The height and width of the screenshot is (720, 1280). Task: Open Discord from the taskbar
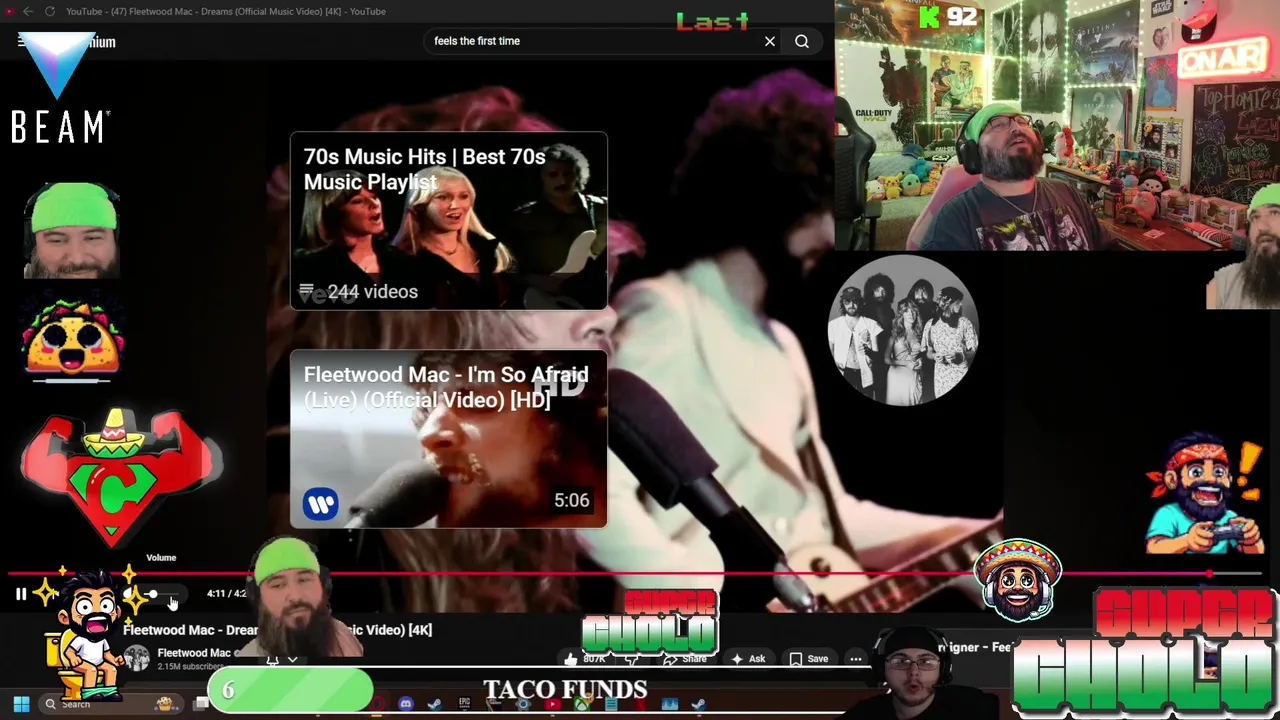click(405, 704)
